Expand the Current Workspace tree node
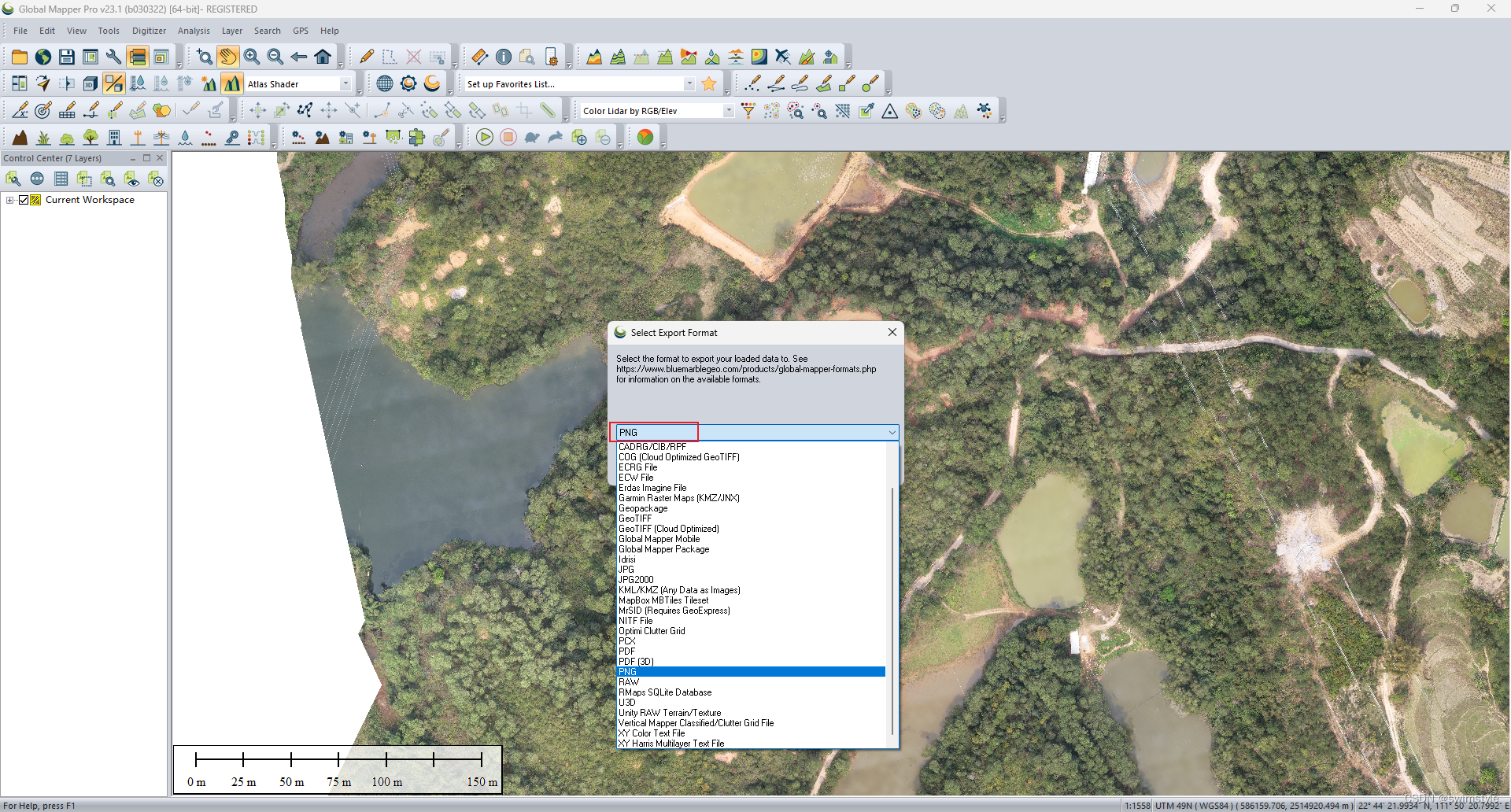Screen dimensions: 1511x812 click(x=10, y=200)
